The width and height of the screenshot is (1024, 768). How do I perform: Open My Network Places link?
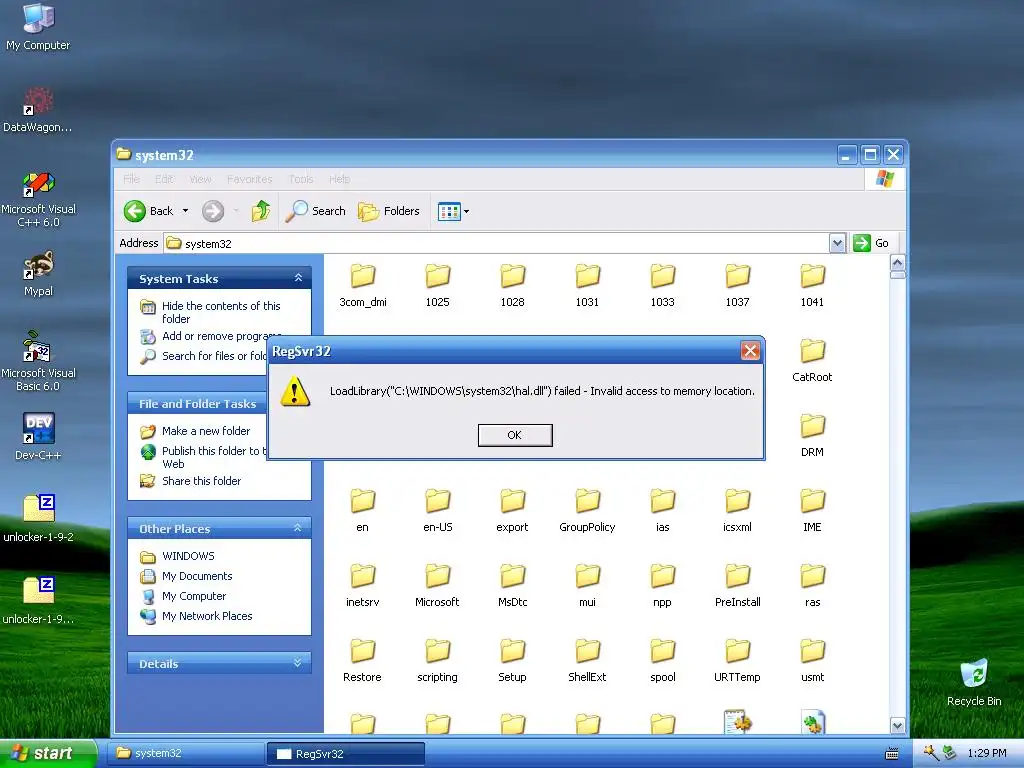click(207, 616)
